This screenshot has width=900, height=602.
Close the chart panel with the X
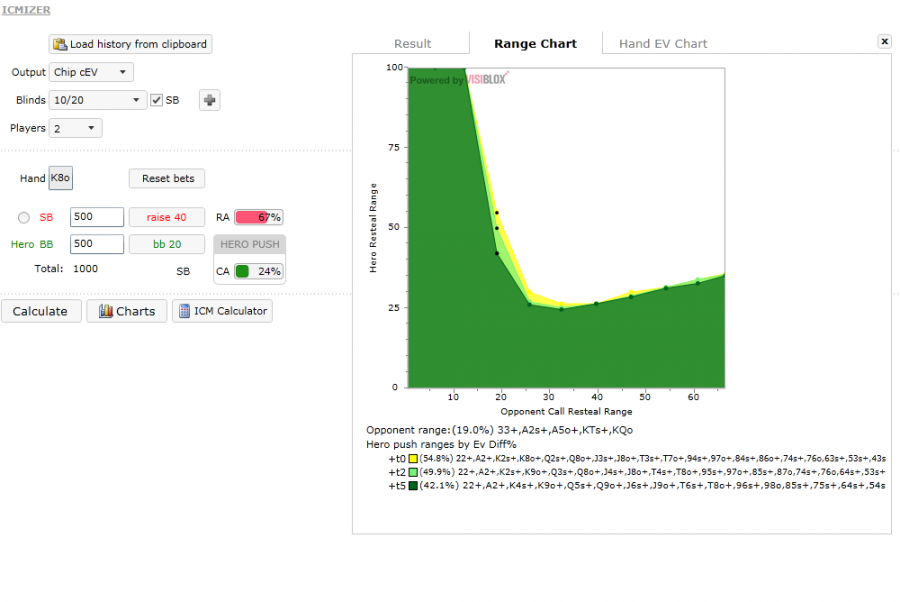click(884, 41)
